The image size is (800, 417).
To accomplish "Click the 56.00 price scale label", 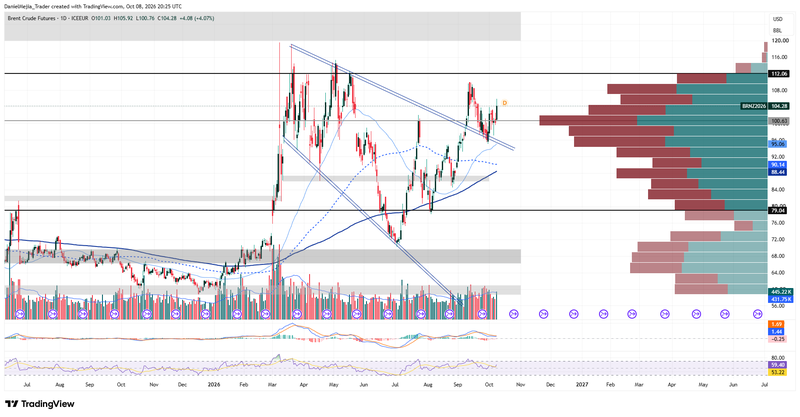I will click(x=779, y=306).
